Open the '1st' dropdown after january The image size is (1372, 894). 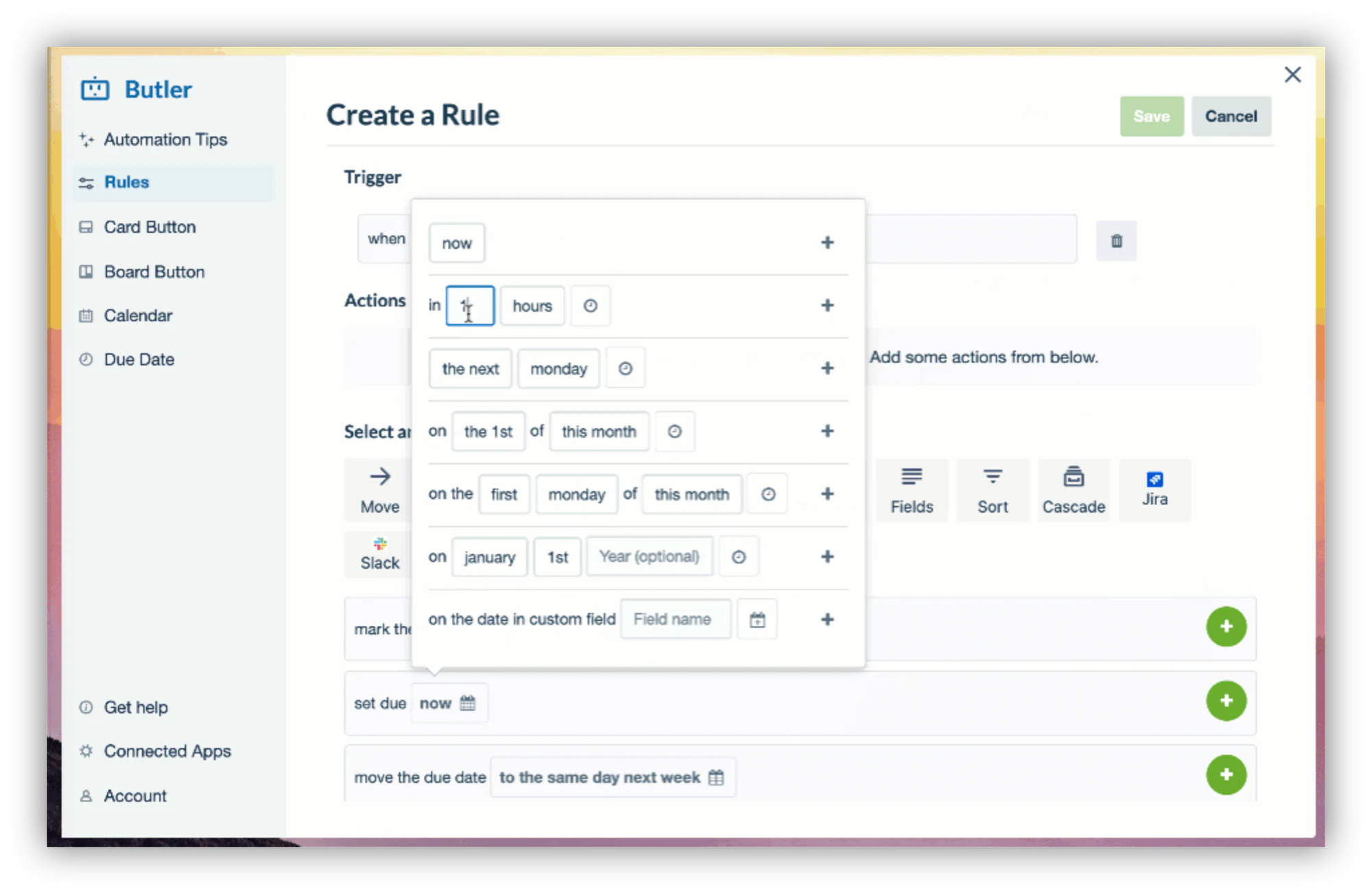[558, 557]
